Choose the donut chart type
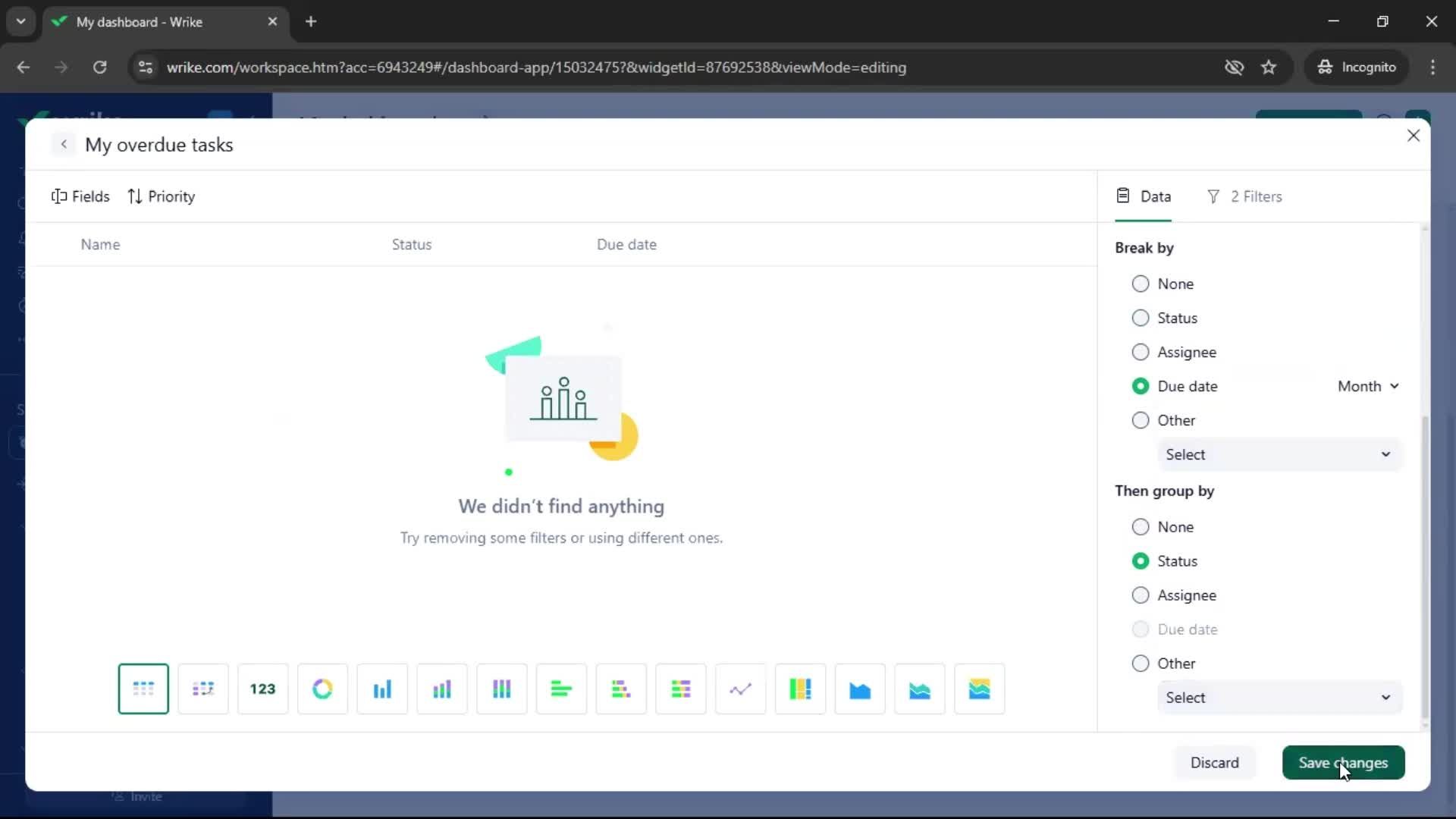The height and width of the screenshot is (819, 1456). (322, 689)
